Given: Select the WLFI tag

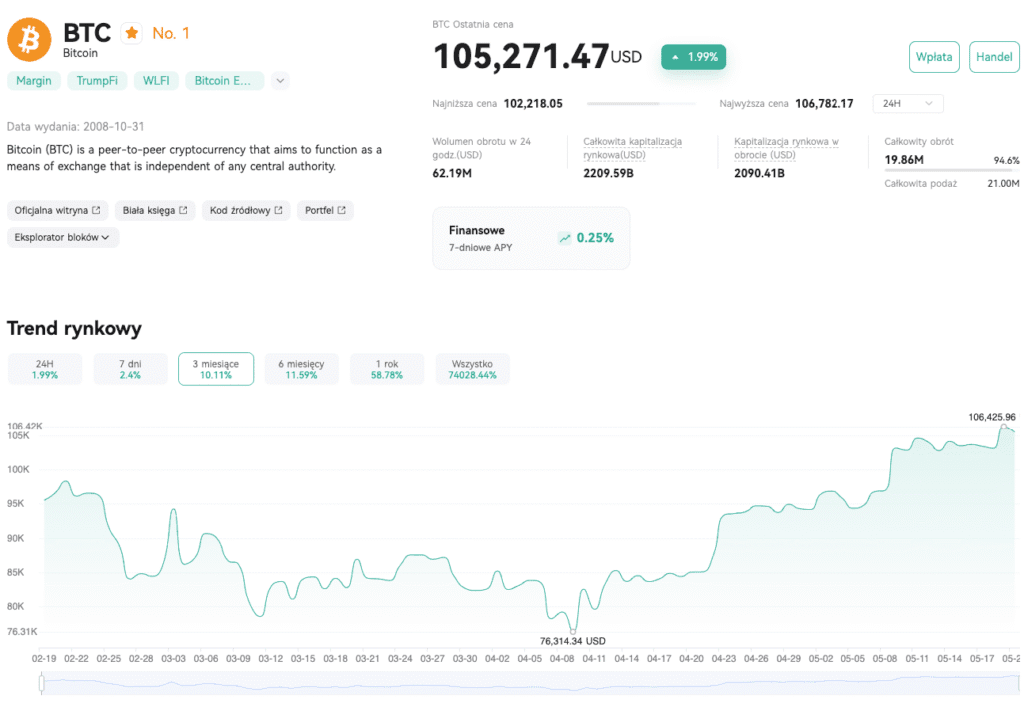Looking at the screenshot, I should [156, 81].
